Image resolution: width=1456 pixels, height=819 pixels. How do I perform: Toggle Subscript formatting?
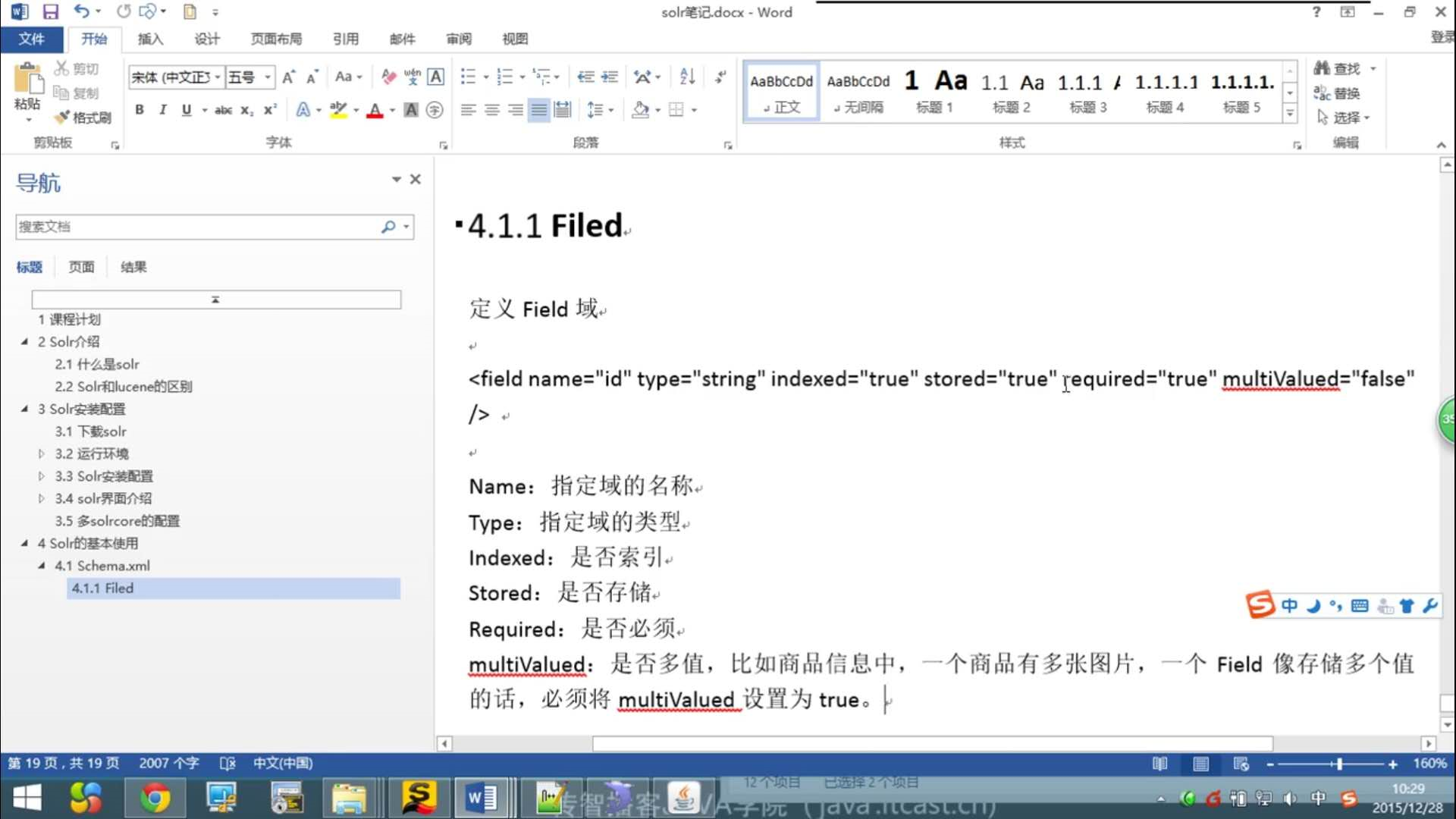(x=246, y=110)
